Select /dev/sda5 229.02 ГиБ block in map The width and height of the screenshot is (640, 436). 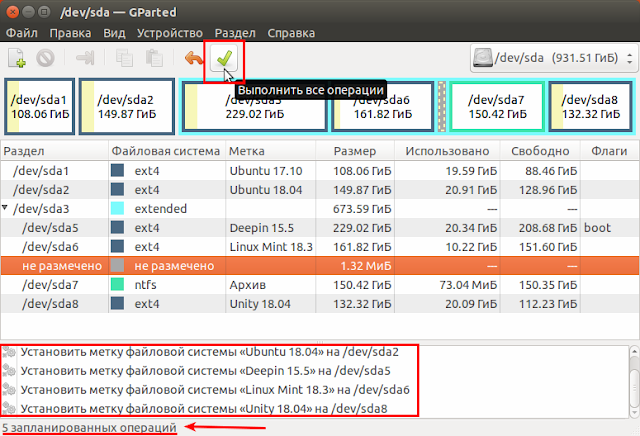point(254,107)
